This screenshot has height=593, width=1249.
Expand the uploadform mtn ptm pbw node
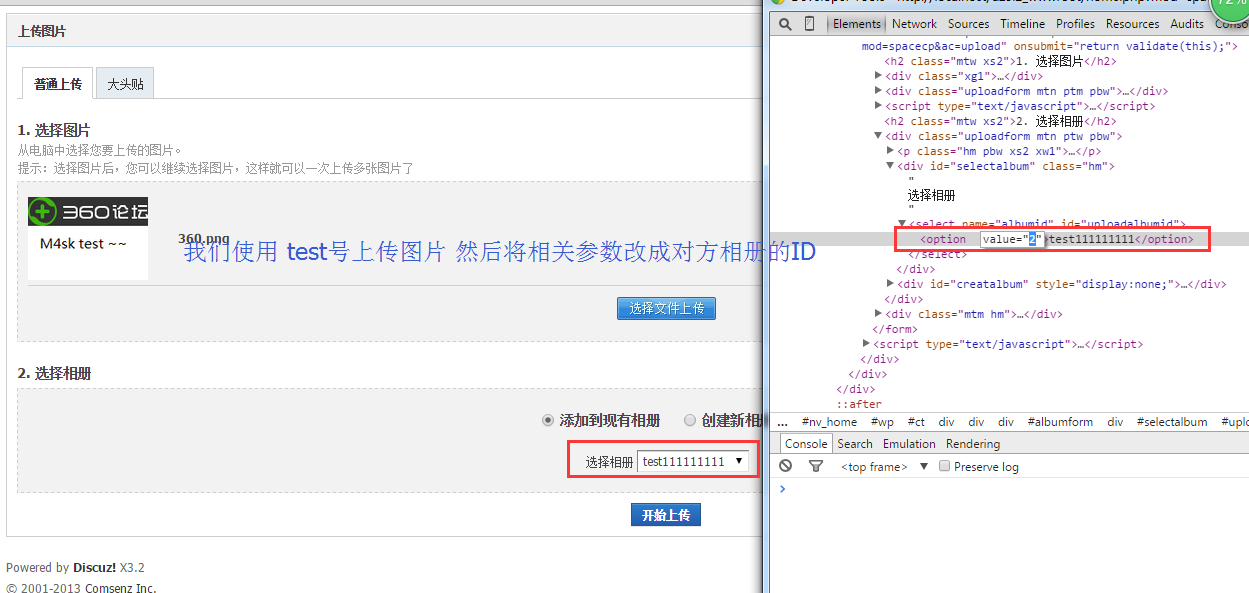(x=879, y=91)
